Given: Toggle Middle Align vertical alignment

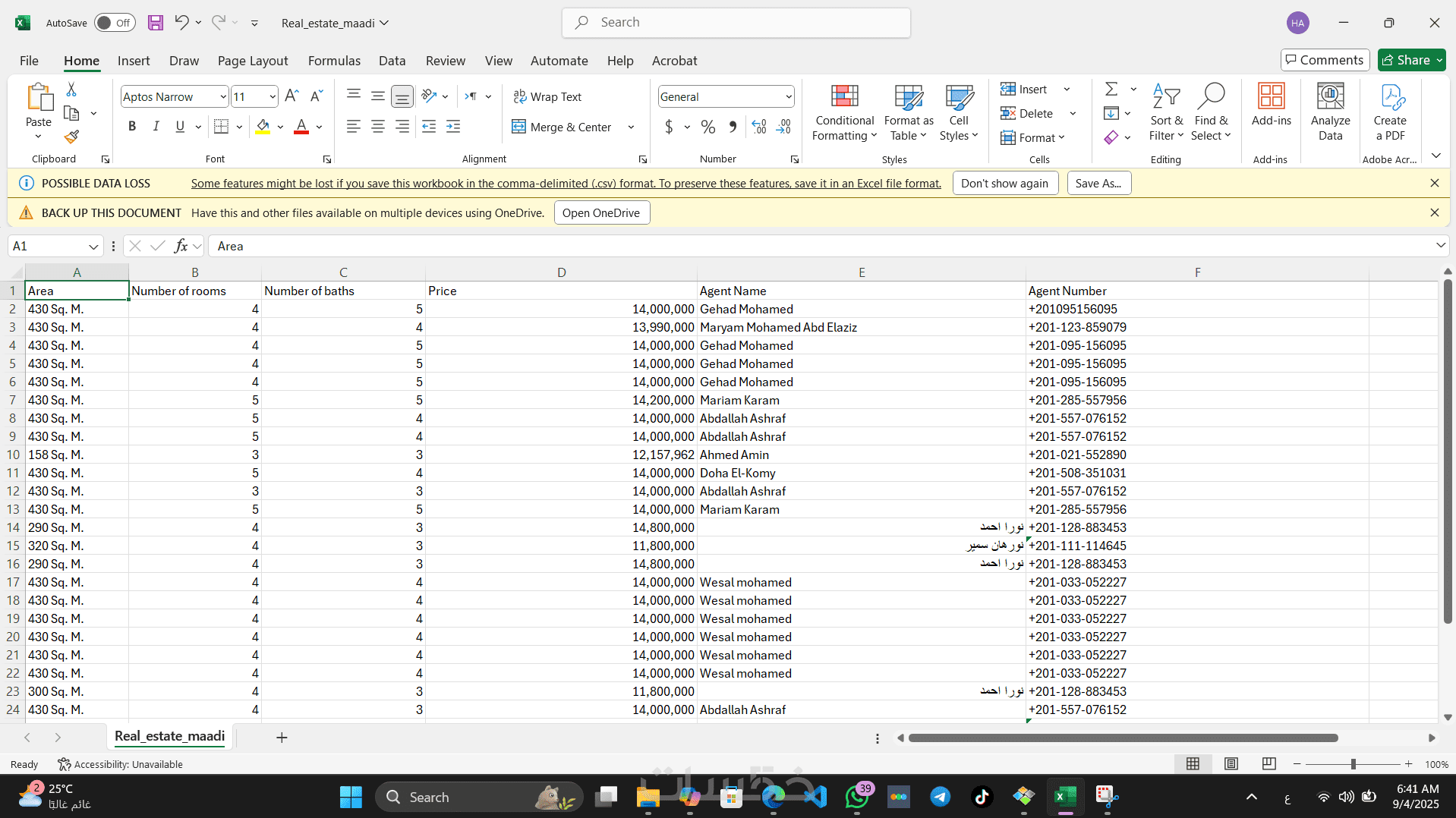Looking at the screenshot, I should 378,96.
